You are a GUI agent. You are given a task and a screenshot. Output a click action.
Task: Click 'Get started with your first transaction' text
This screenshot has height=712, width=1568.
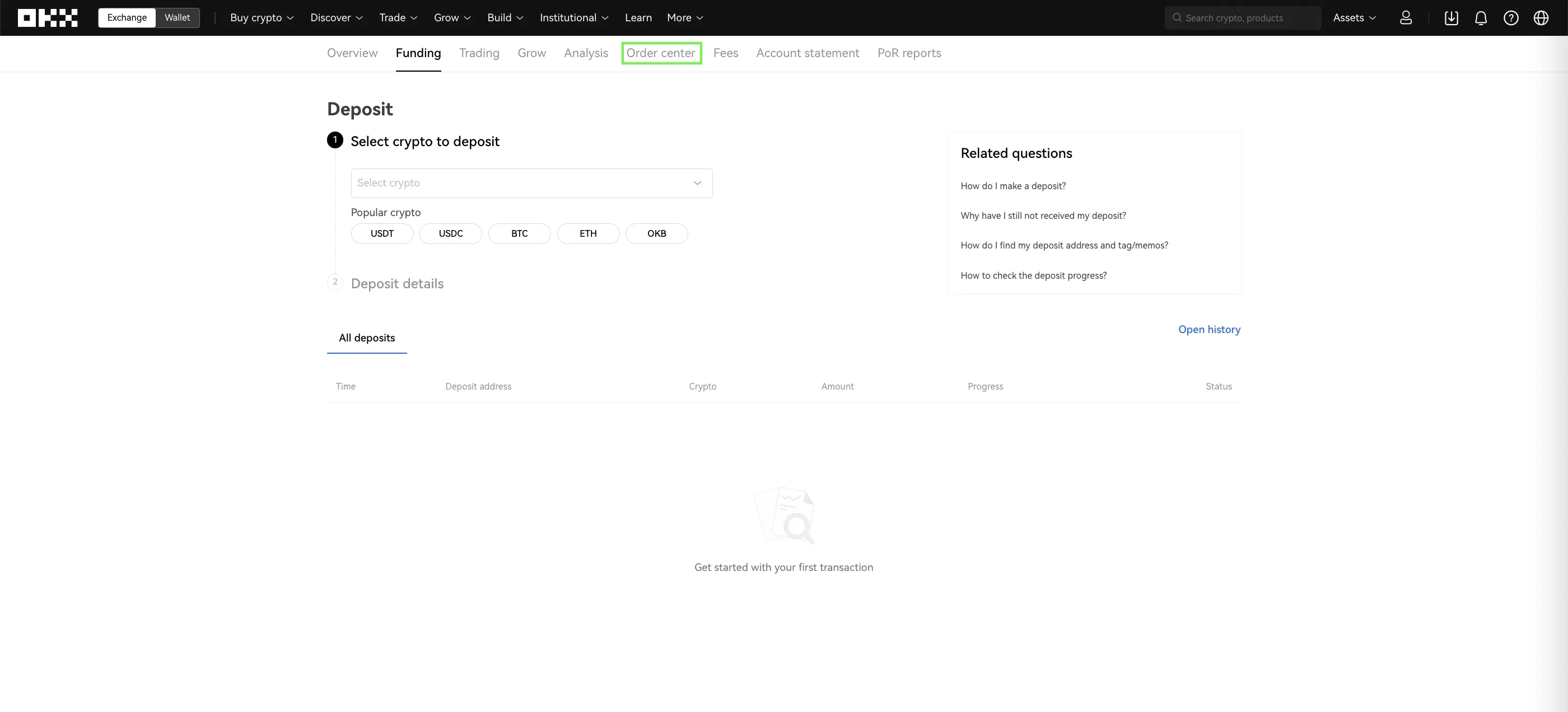pyautogui.click(x=783, y=567)
